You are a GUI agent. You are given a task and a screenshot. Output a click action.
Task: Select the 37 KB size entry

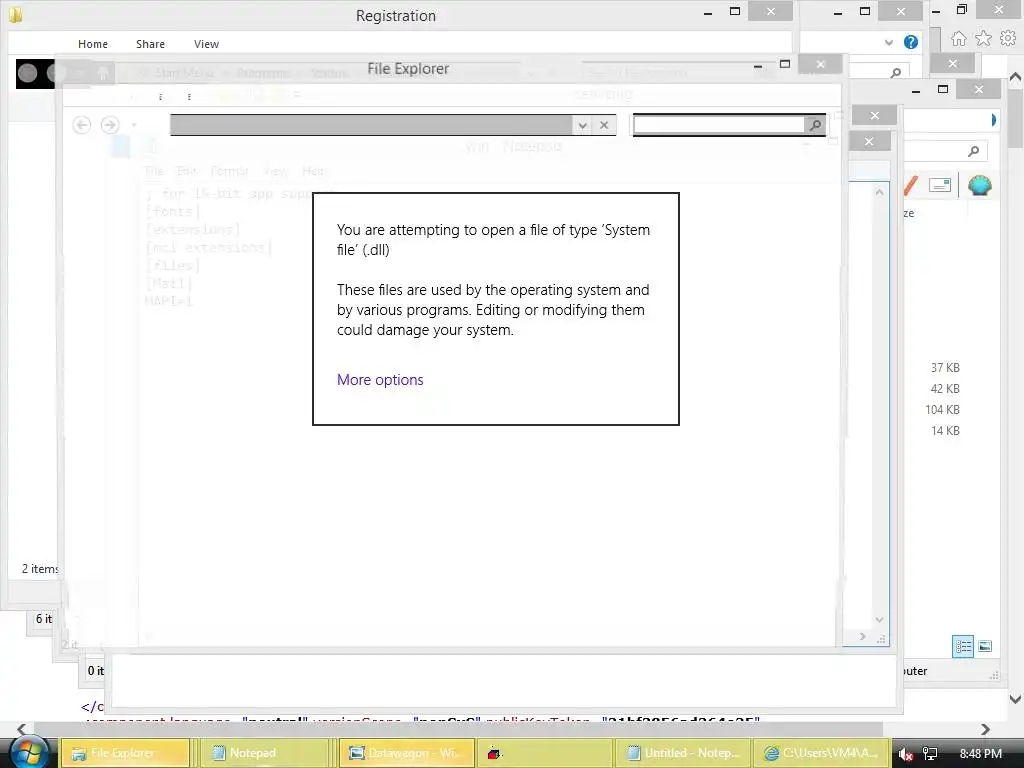[945, 368]
